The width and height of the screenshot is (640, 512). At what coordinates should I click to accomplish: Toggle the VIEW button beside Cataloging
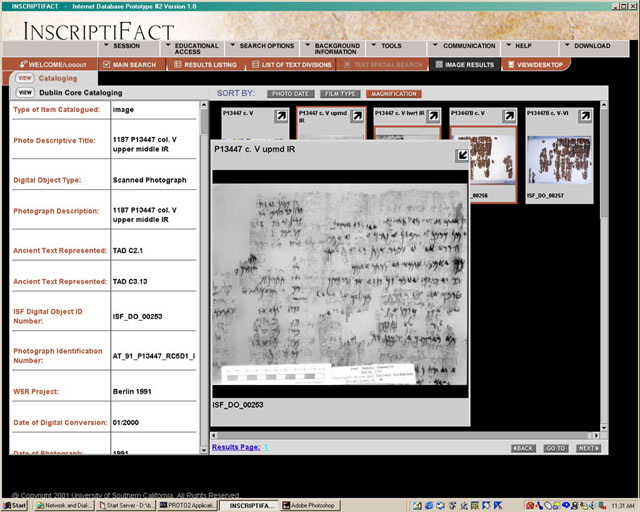[25, 78]
